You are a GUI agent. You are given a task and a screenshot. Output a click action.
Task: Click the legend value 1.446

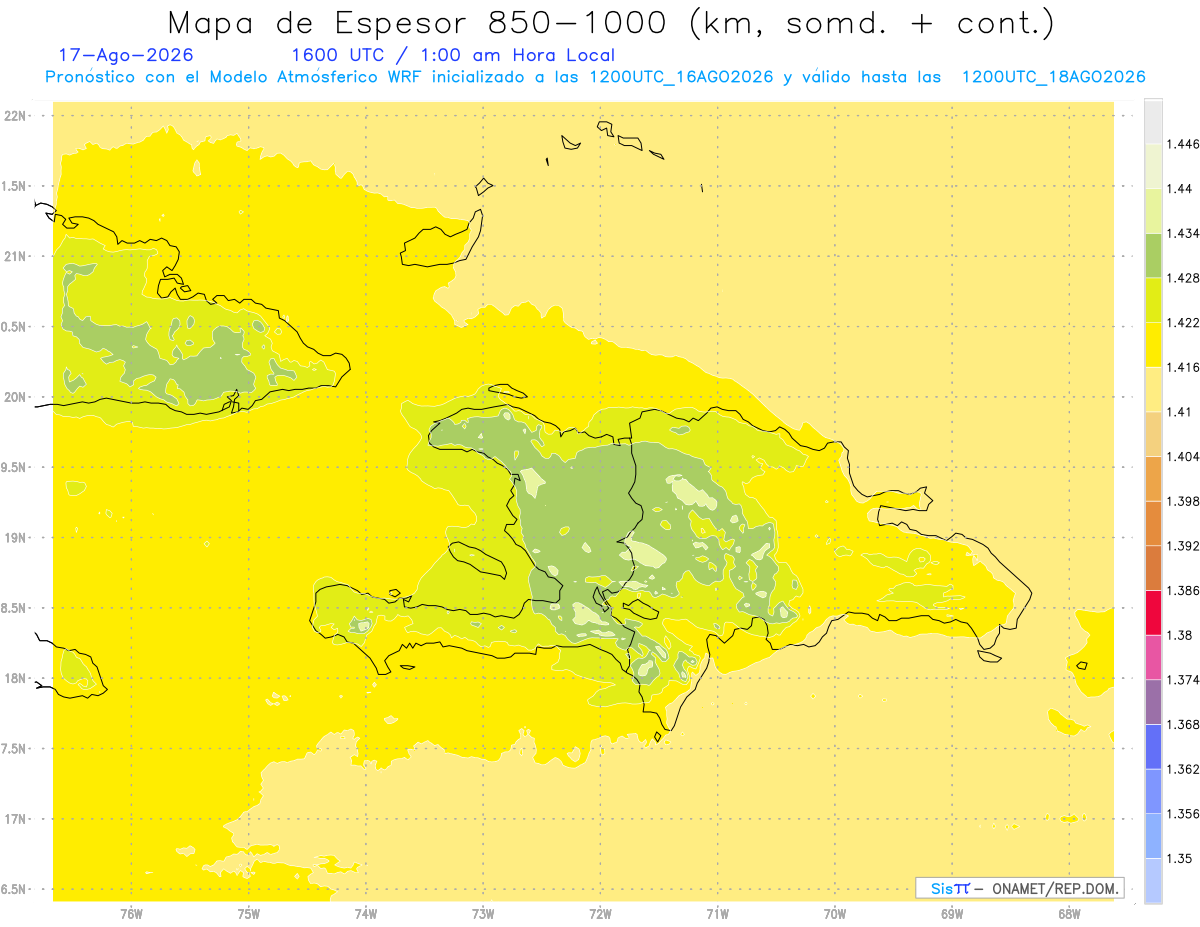click(1183, 144)
